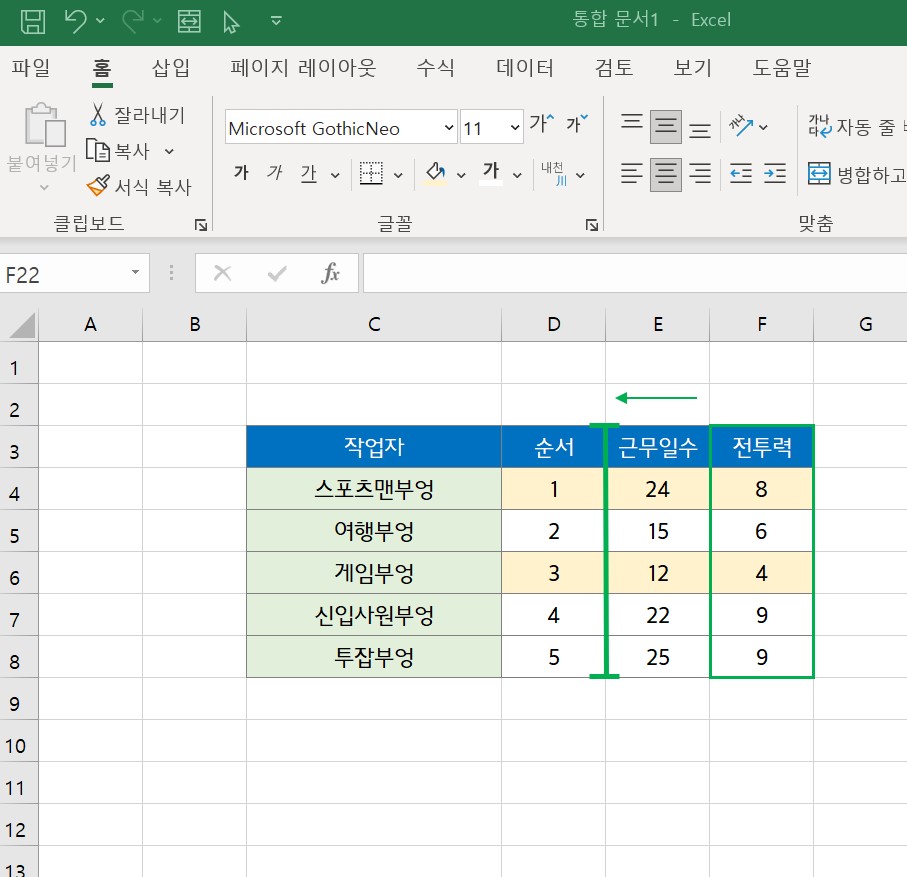The height and width of the screenshot is (877, 907).
Task: Open the Name Box dropdown arrow
Action: tap(135, 272)
